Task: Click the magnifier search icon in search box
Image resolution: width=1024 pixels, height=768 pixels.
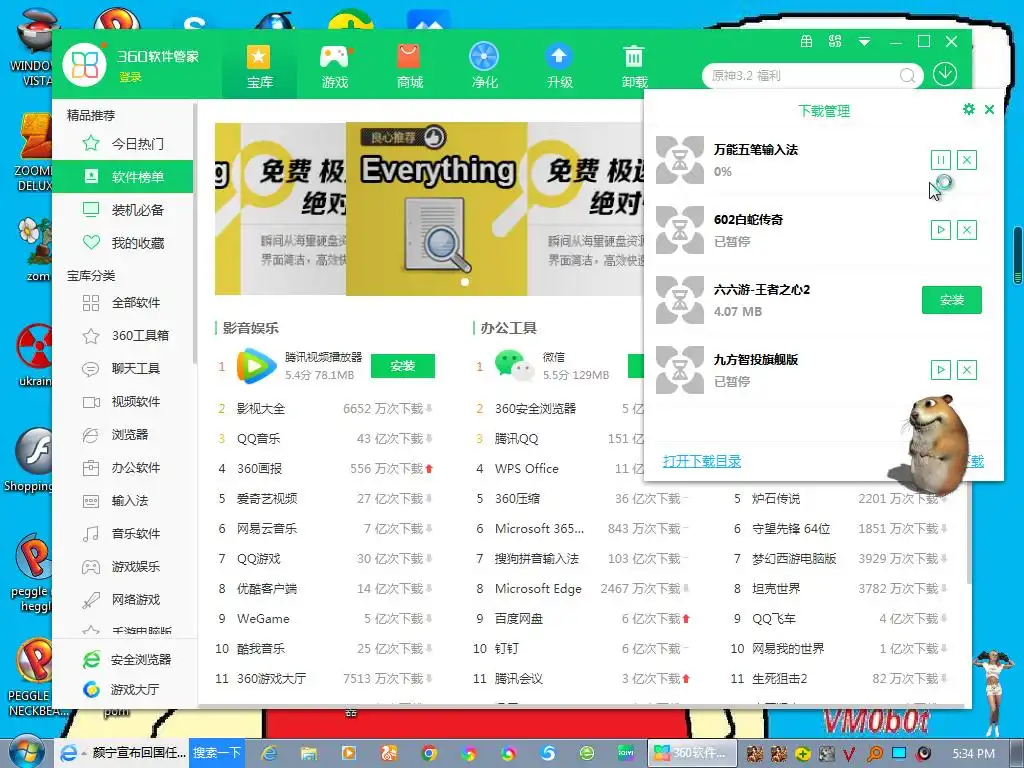Action: pos(907,76)
